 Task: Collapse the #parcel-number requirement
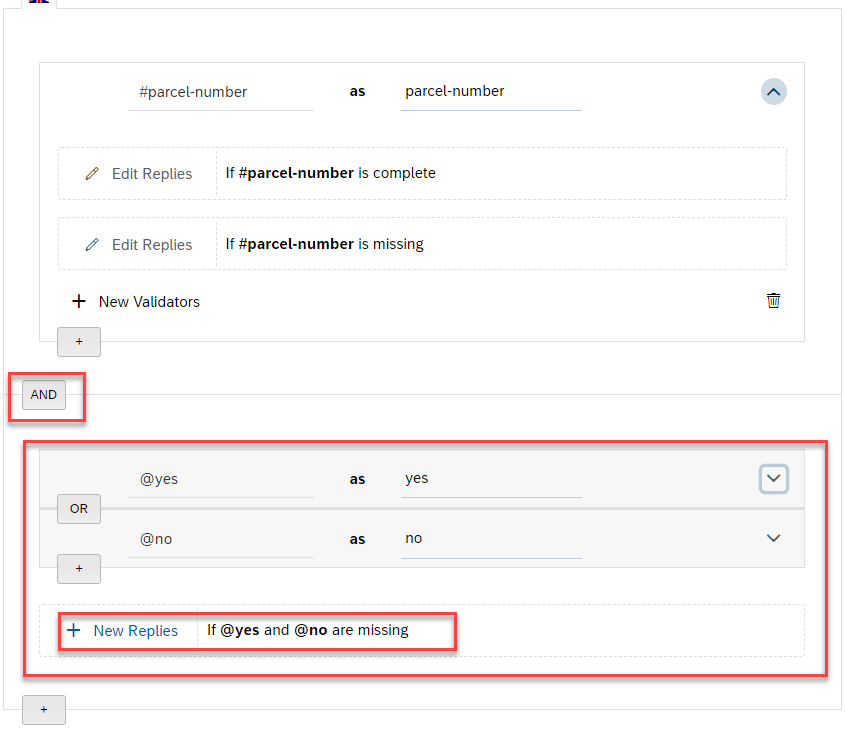click(773, 92)
